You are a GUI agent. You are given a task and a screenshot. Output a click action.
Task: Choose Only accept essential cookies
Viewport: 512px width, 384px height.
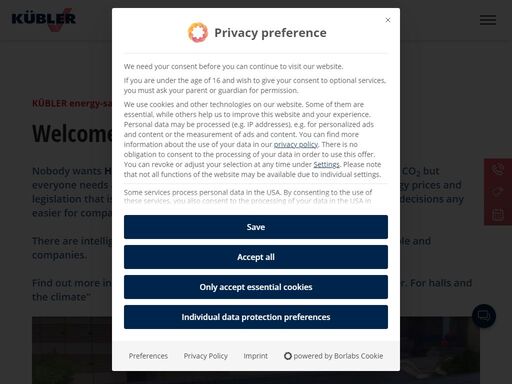click(x=256, y=287)
